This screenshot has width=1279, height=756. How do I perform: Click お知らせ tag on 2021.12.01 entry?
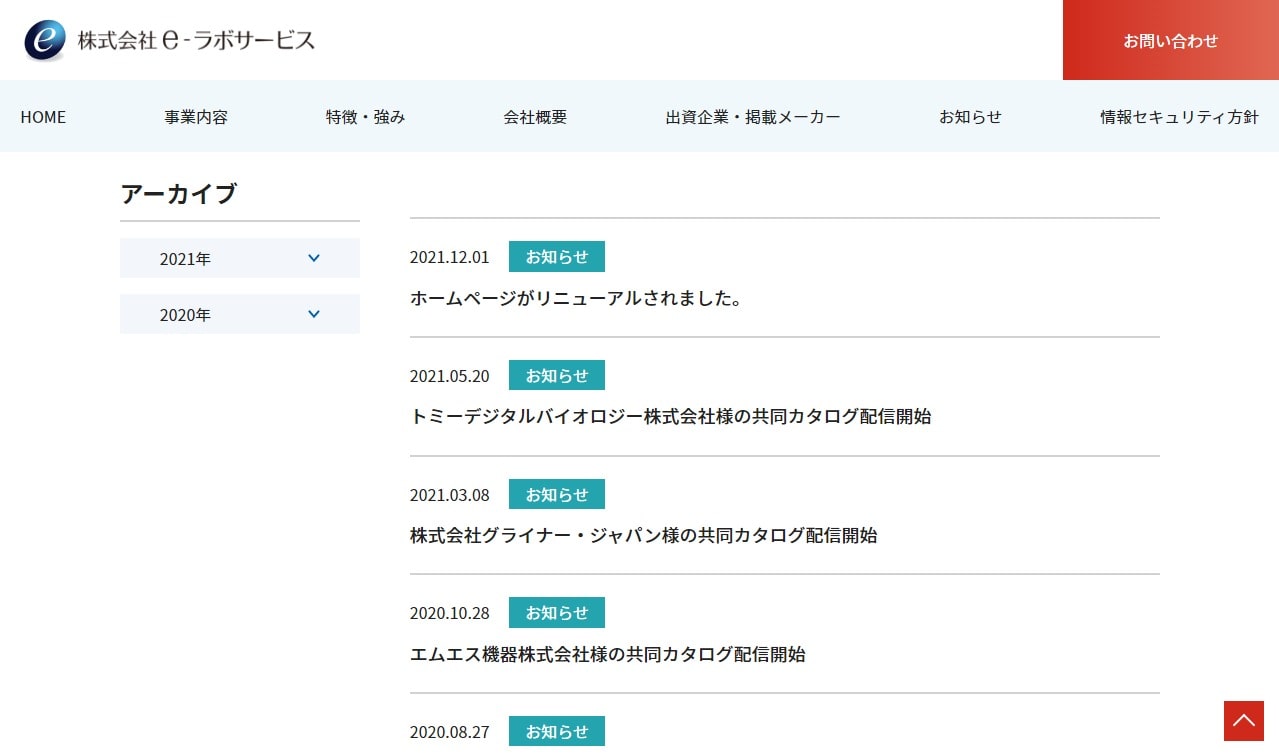(557, 257)
